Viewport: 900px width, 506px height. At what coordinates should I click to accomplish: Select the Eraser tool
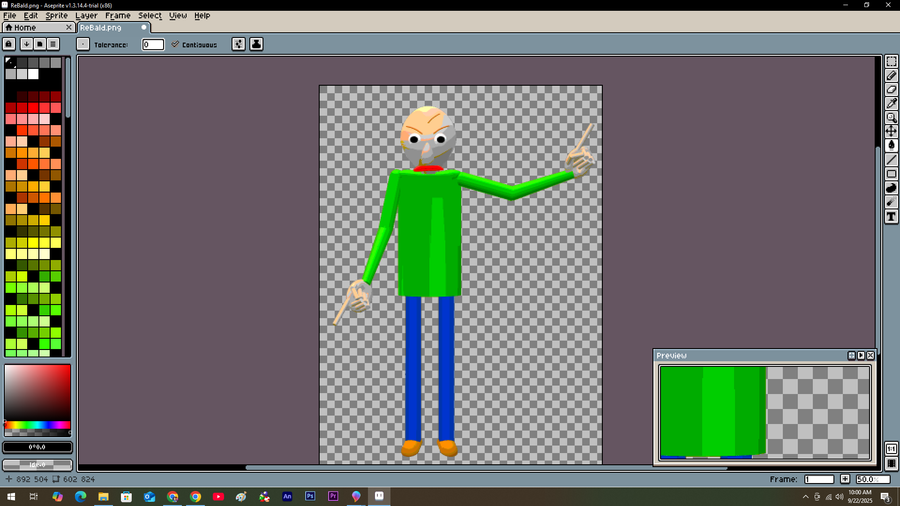click(891, 89)
